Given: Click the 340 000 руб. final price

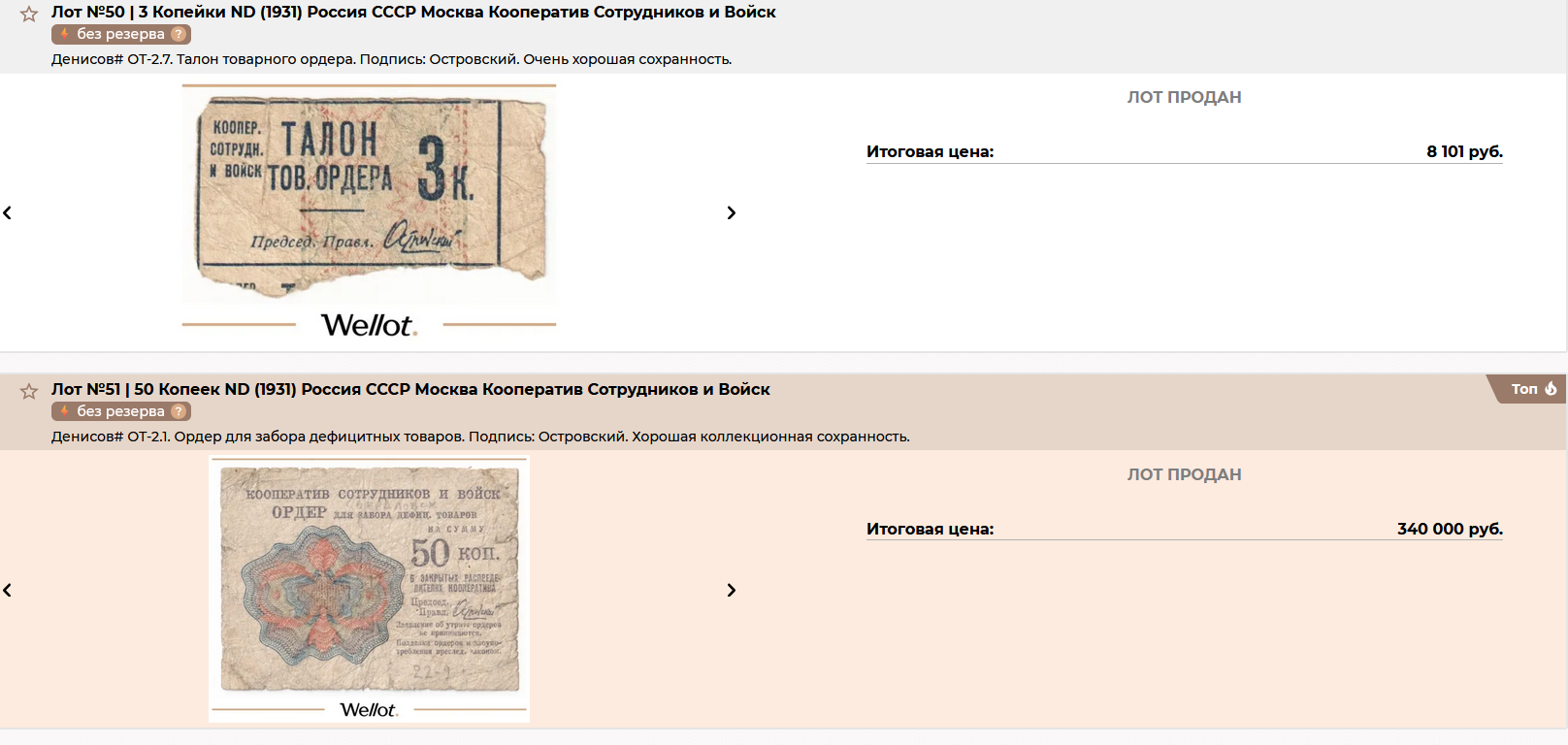Looking at the screenshot, I should tap(1450, 529).
